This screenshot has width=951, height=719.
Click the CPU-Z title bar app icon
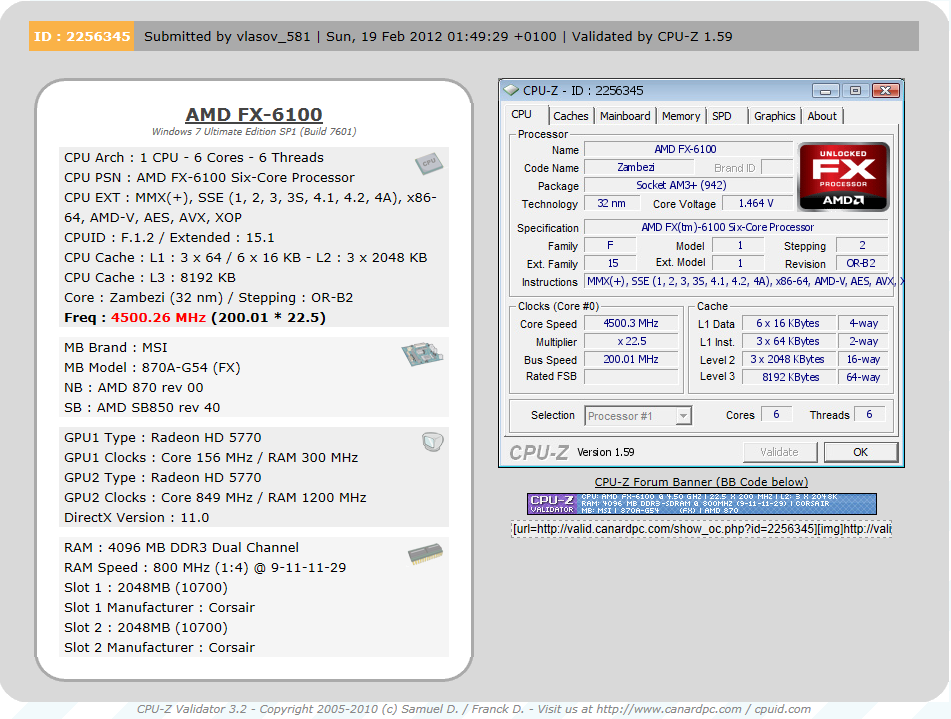click(512, 90)
